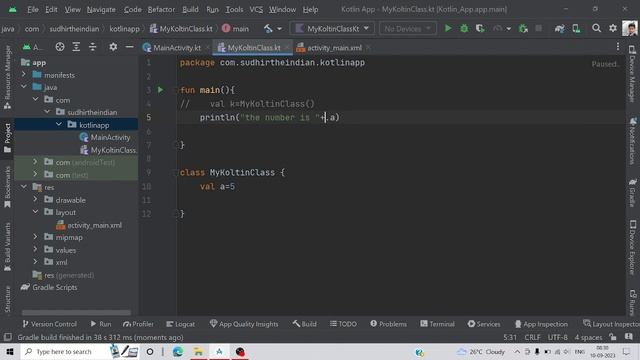
Task: Open the Refactor menu
Action: [x=161, y=9]
